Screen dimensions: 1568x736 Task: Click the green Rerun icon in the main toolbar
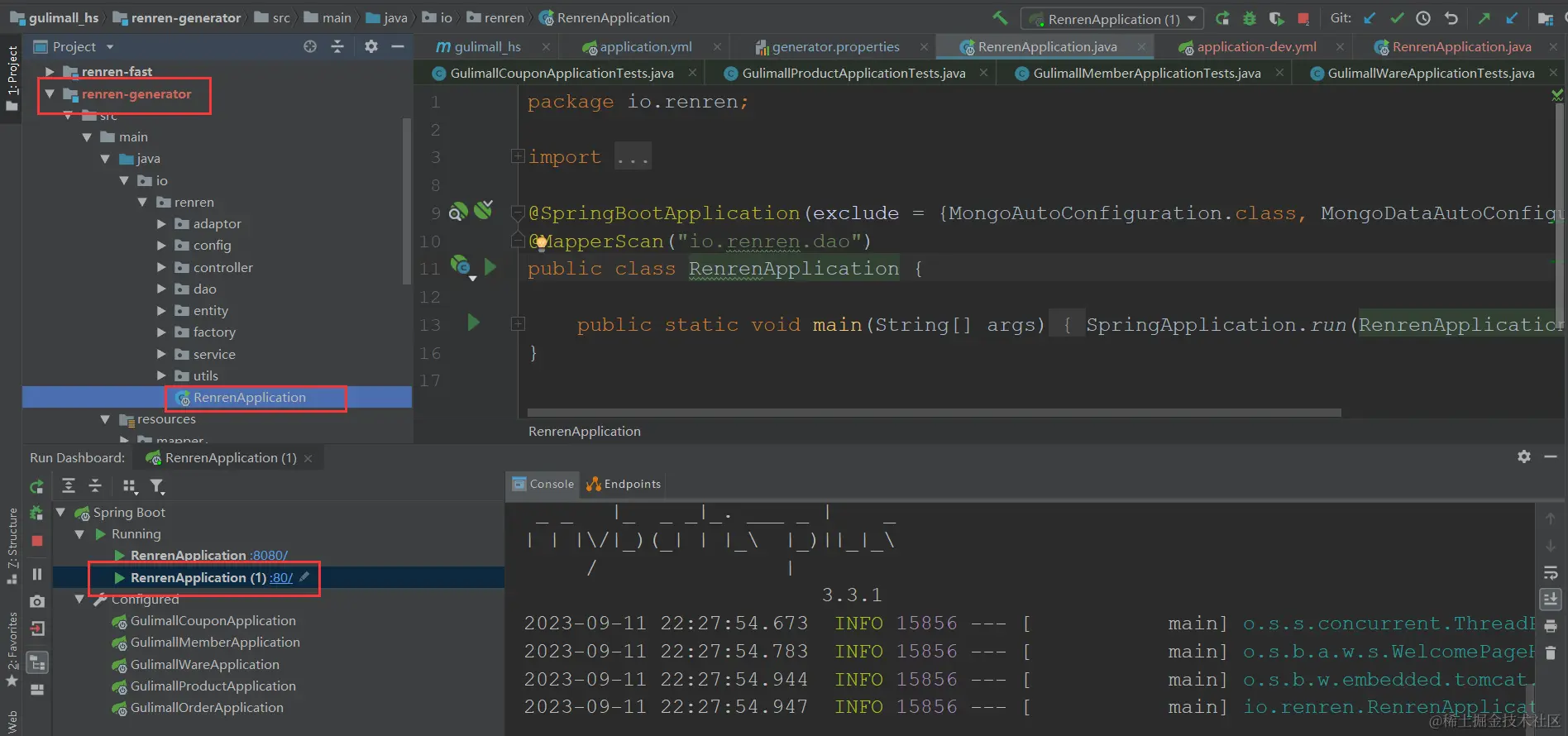pyautogui.click(x=1222, y=18)
